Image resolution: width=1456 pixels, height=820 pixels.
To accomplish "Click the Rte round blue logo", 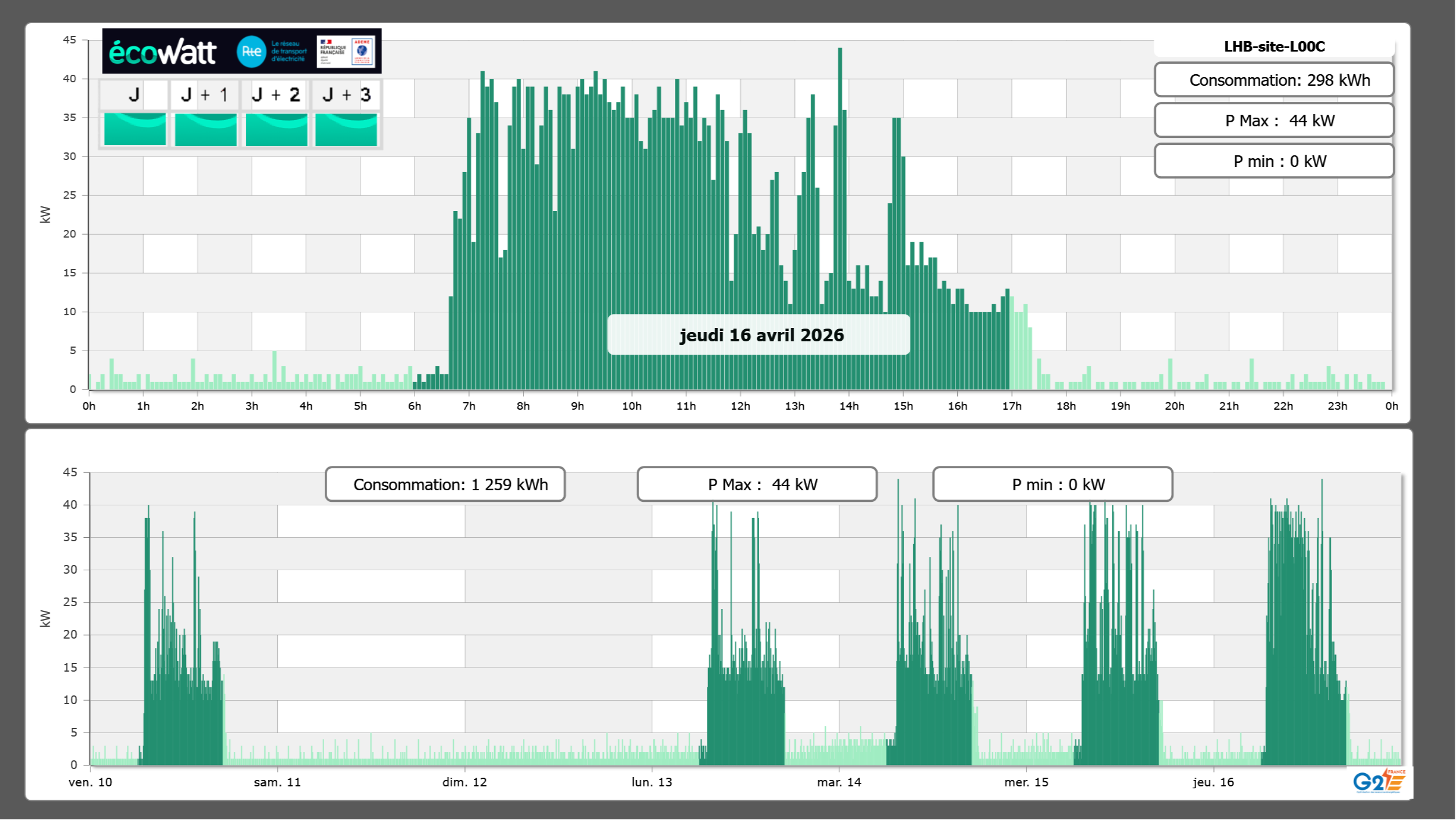I will coord(251,52).
